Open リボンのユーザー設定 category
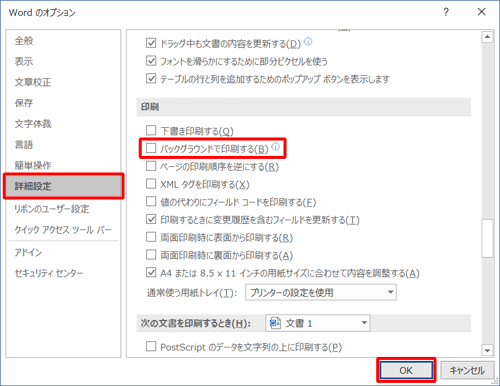This screenshot has width=500, height=386. (52, 209)
